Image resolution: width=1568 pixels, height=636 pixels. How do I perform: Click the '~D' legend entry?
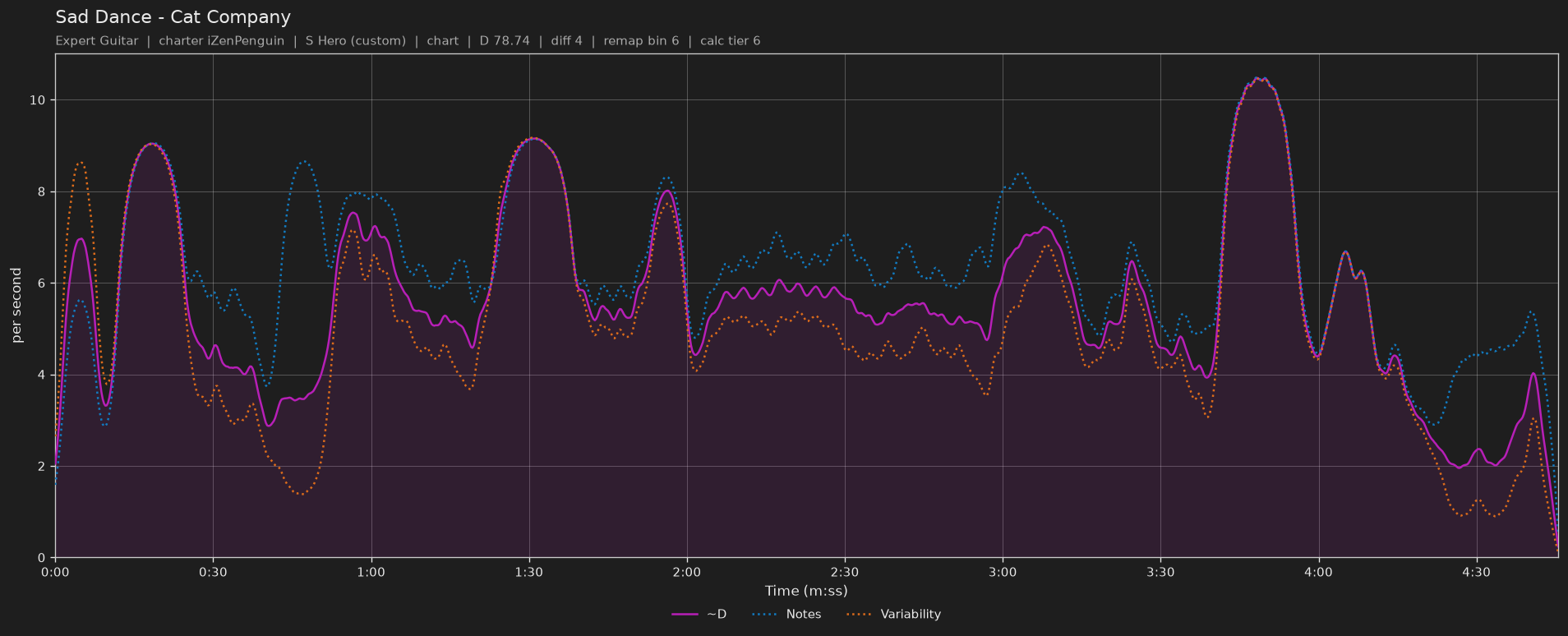coord(699,614)
